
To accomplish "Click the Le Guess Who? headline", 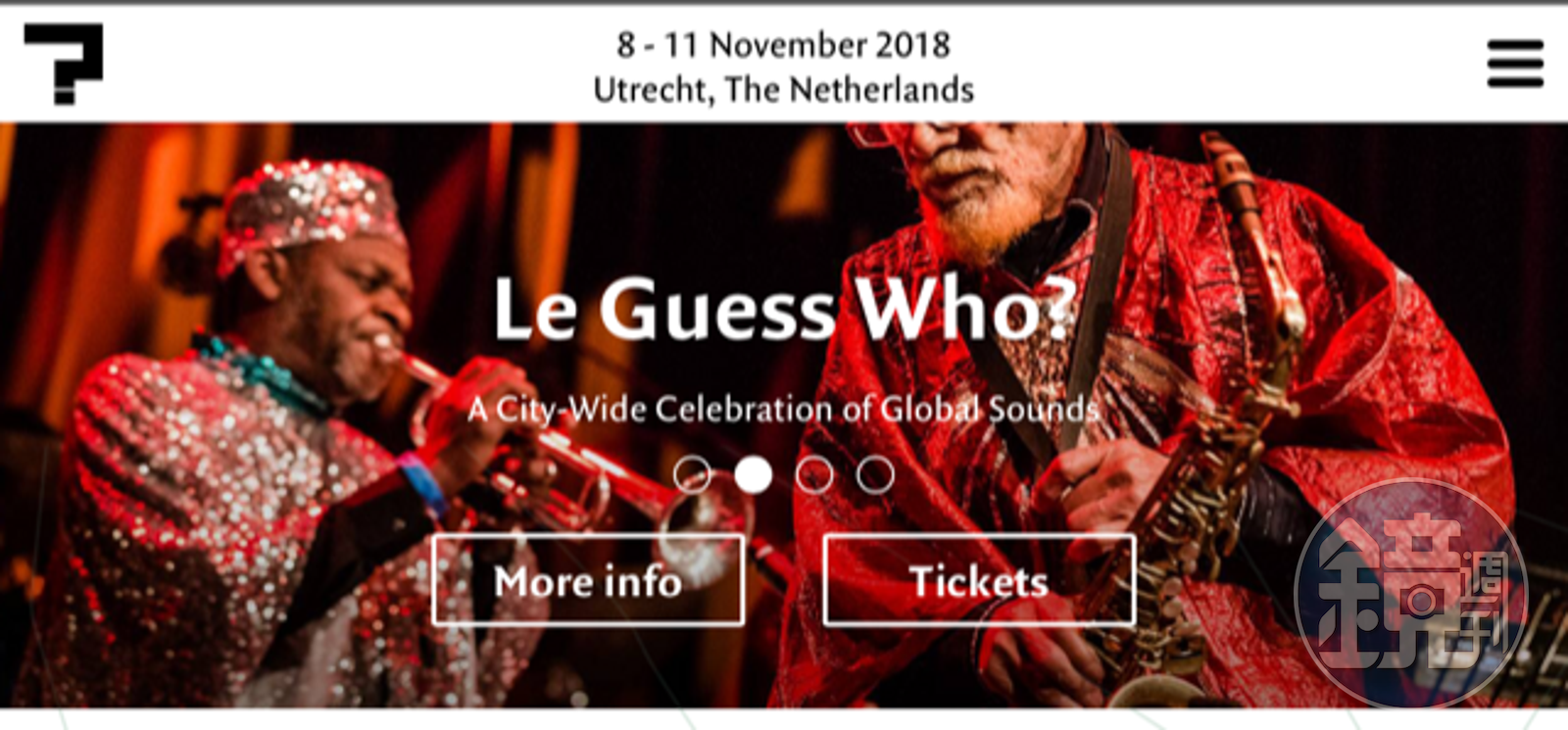I will 784,310.
